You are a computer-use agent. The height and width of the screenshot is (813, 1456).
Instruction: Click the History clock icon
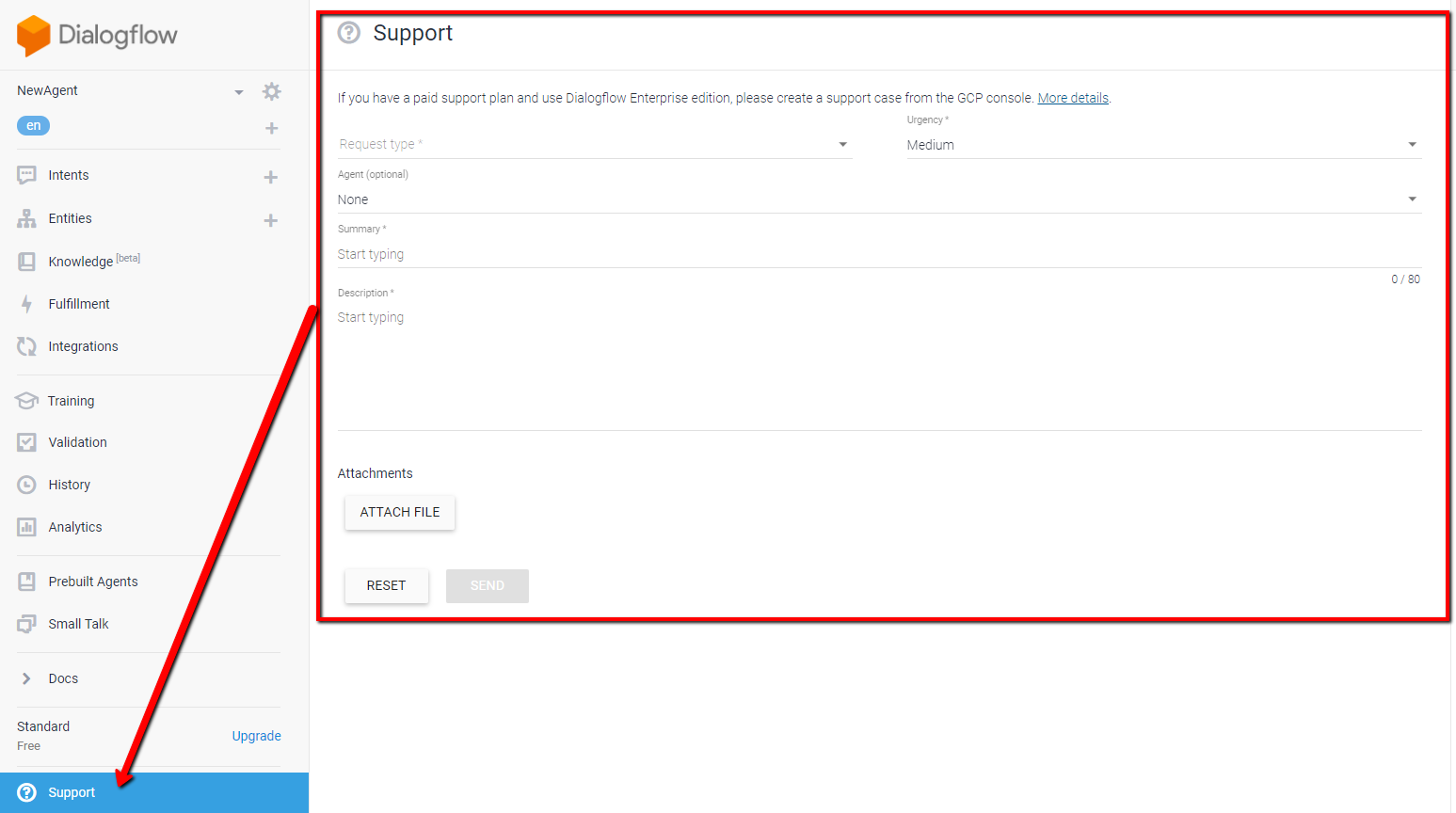pos(27,485)
